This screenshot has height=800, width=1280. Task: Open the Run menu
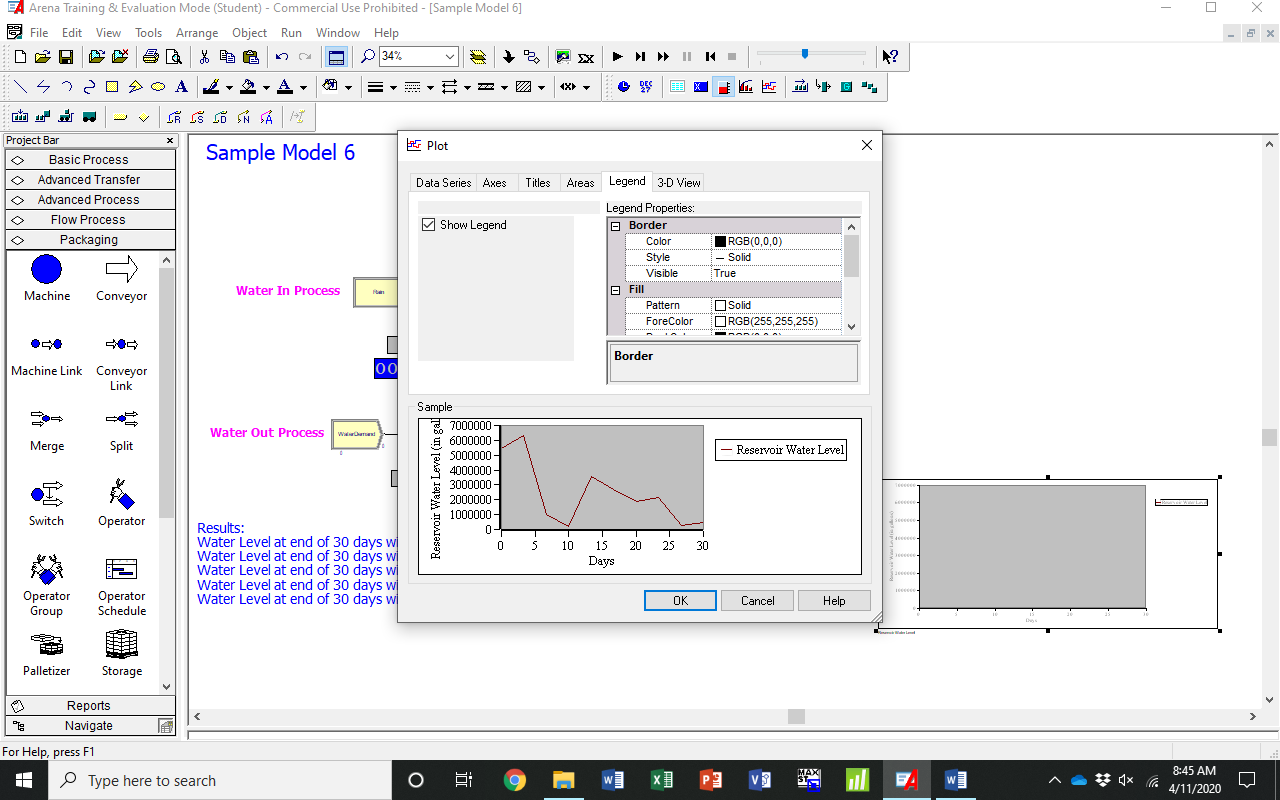[291, 33]
